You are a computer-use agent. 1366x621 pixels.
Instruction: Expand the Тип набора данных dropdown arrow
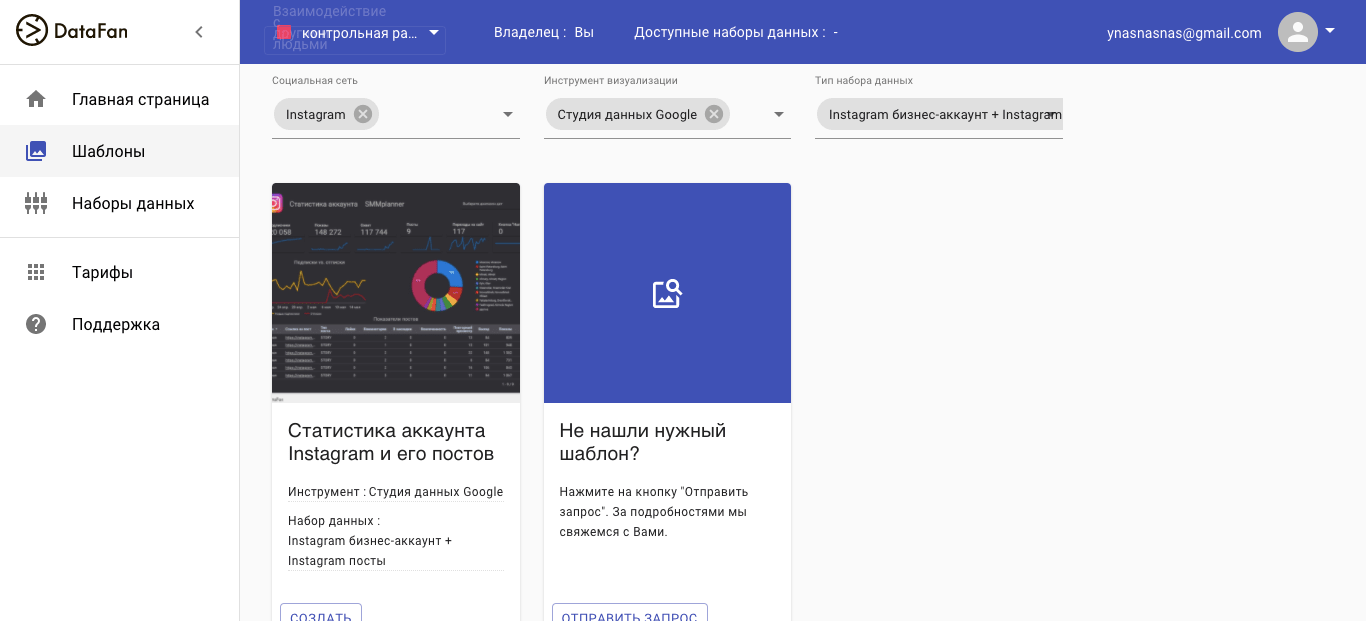pos(1051,115)
